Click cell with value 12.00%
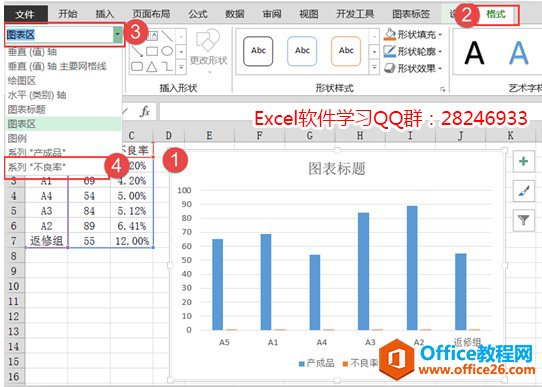Screen dimensions: 542x387 (x=132, y=241)
